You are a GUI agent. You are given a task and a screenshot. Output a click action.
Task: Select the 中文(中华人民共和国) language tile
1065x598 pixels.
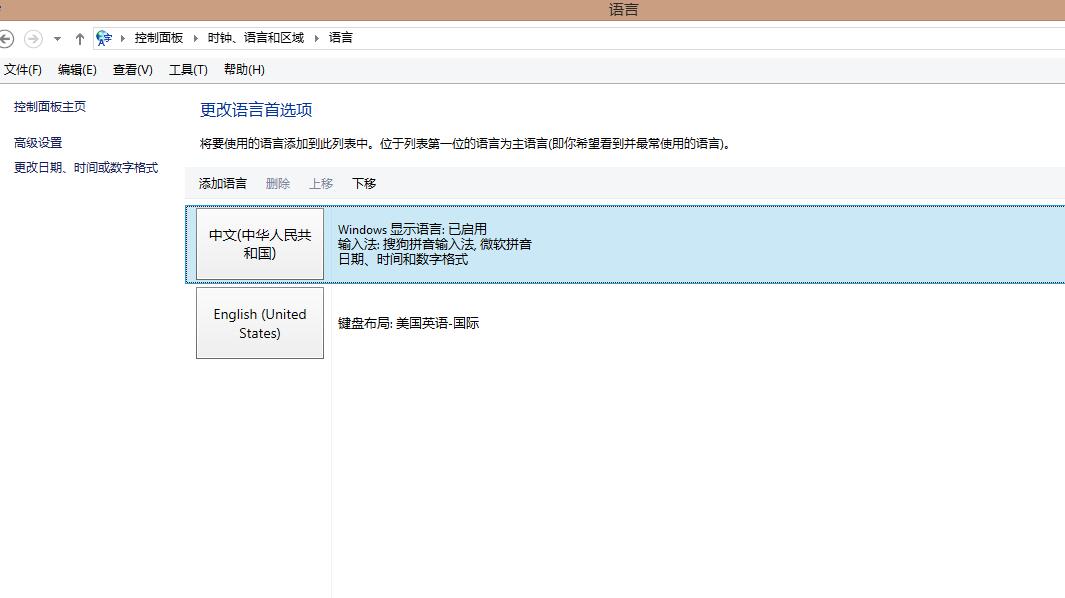point(260,244)
